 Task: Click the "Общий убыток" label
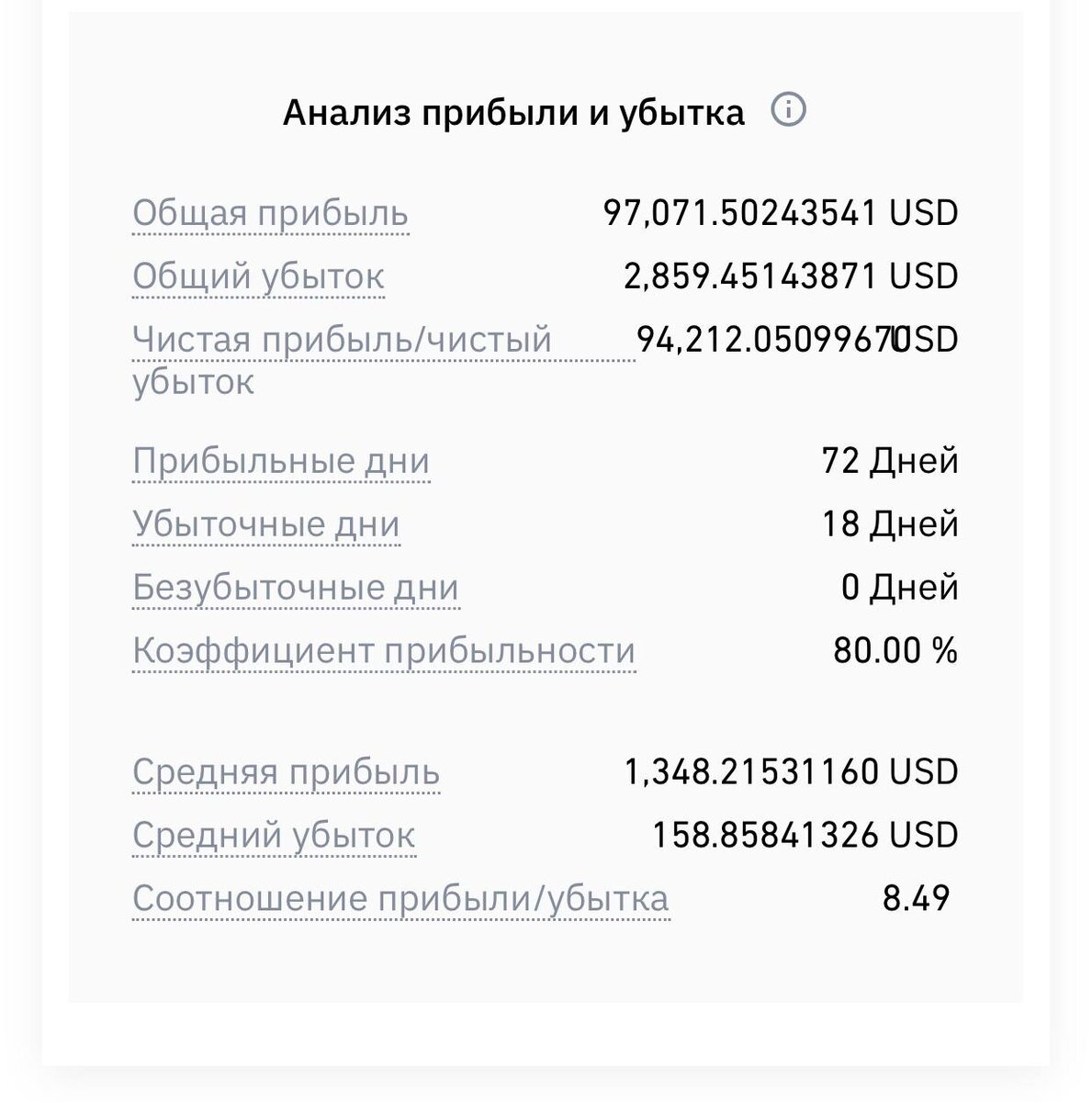click(258, 276)
